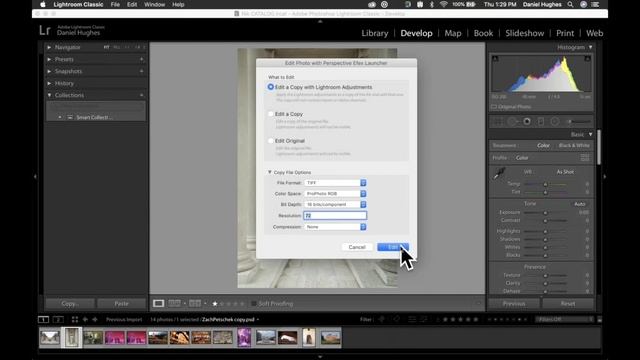
Task: Collapse the Collections panel
Action: pos(49,95)
